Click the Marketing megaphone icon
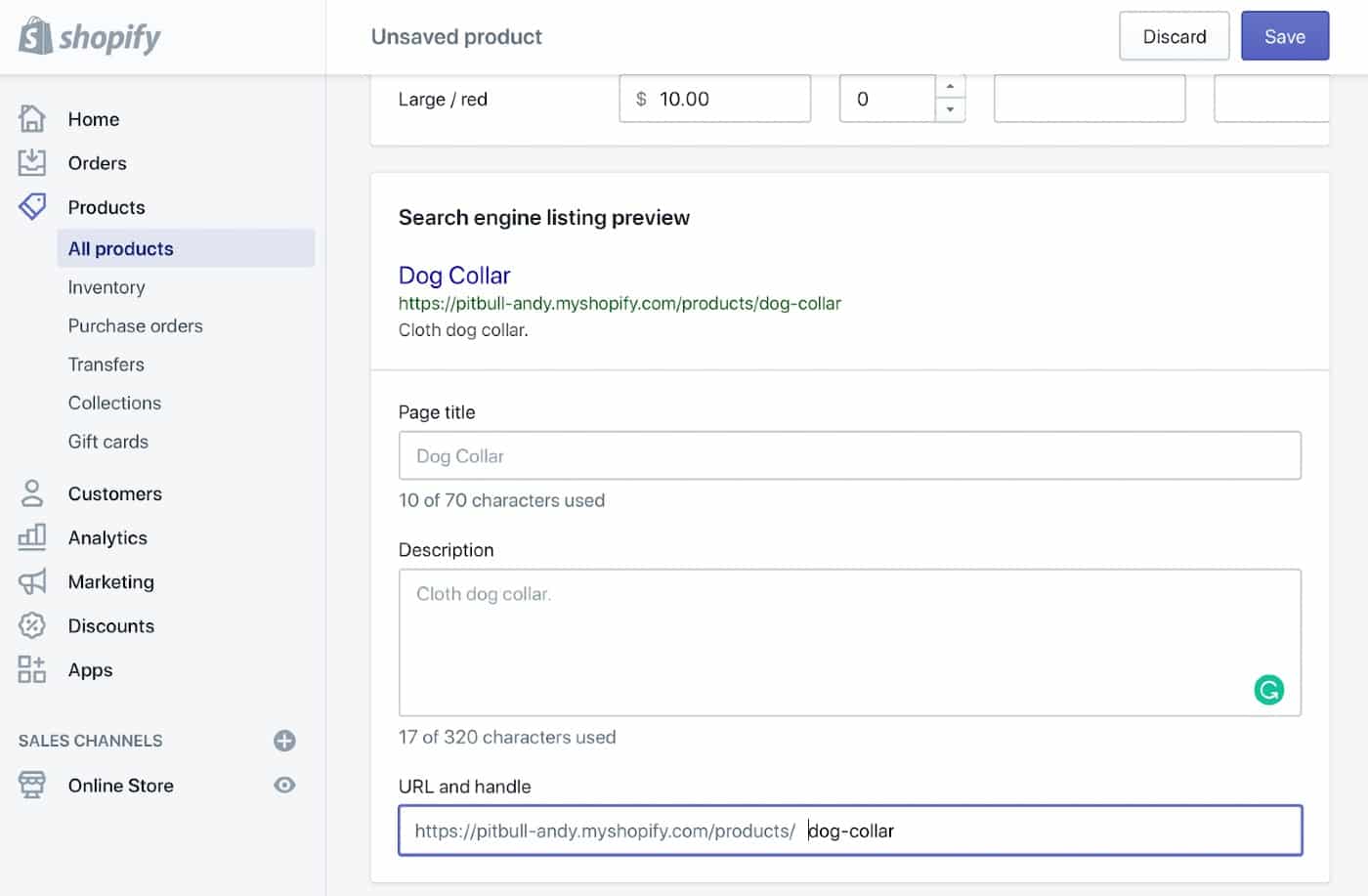This screenshot has height=896, width=1368. 30,581
